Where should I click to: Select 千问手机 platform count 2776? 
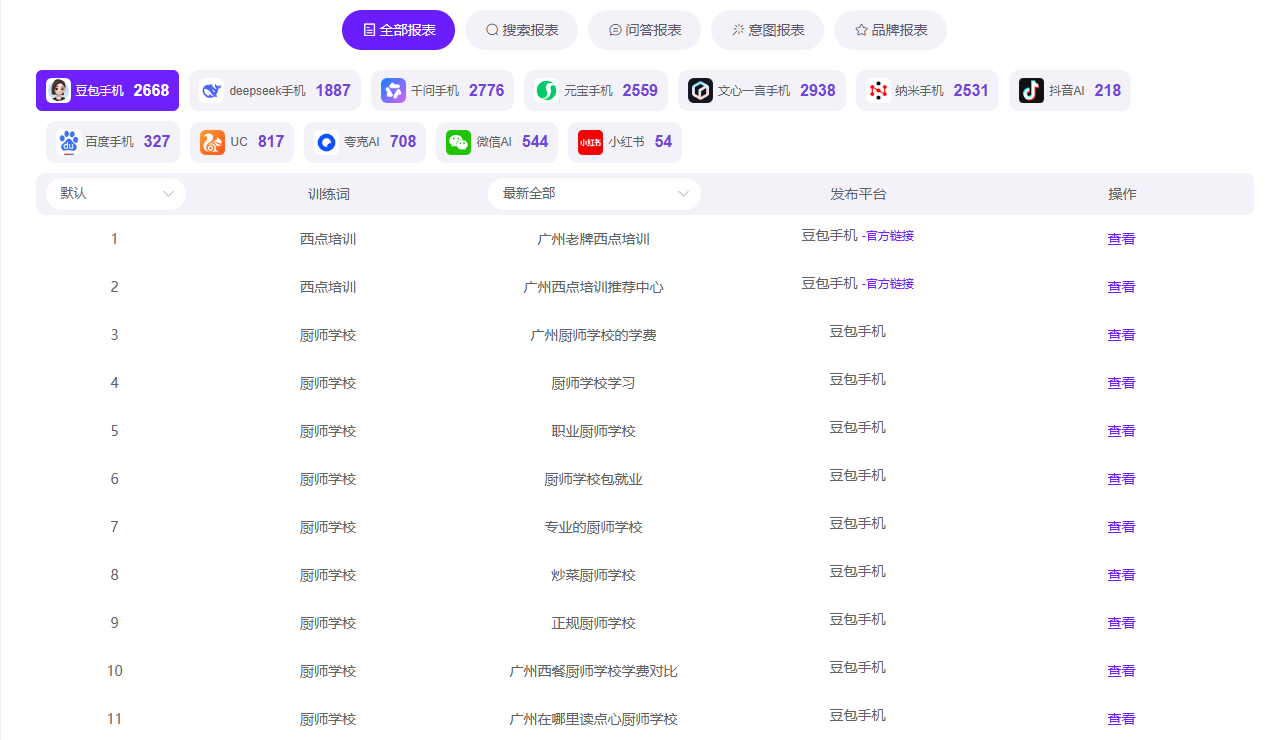442,90
